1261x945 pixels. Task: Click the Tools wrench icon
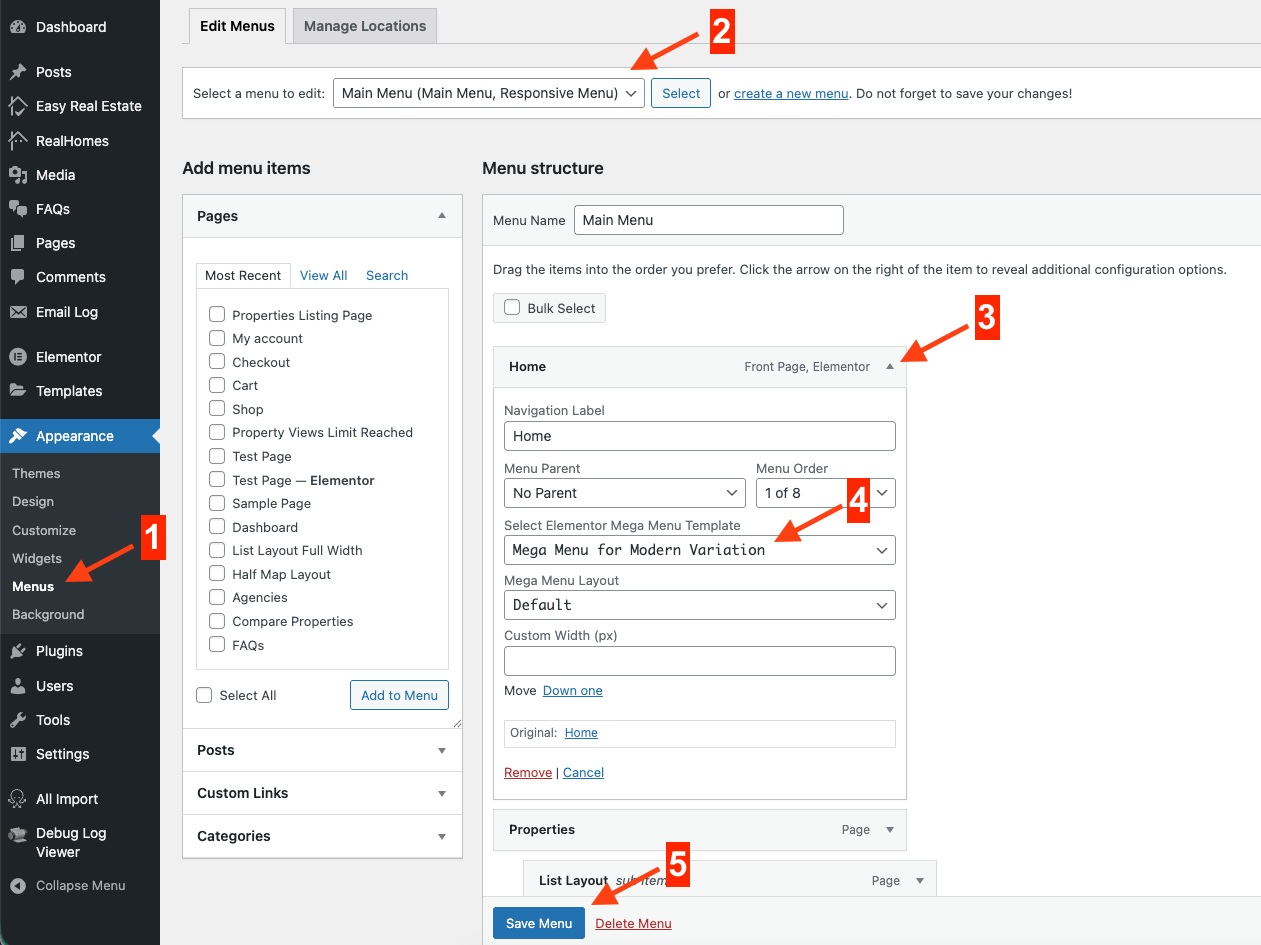click(x=18, y=720)
